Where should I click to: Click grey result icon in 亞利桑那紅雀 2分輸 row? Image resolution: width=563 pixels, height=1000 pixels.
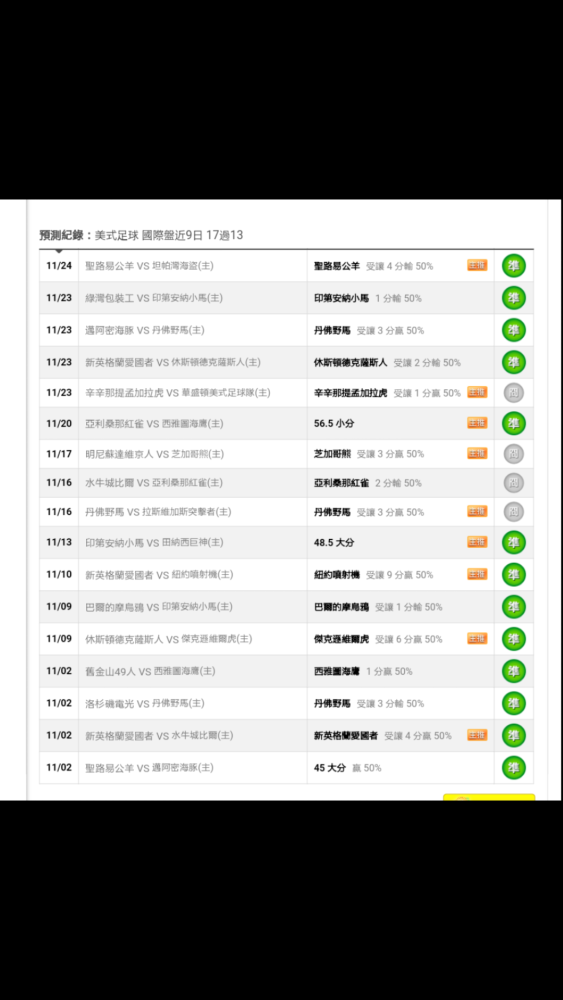(513, 483)
